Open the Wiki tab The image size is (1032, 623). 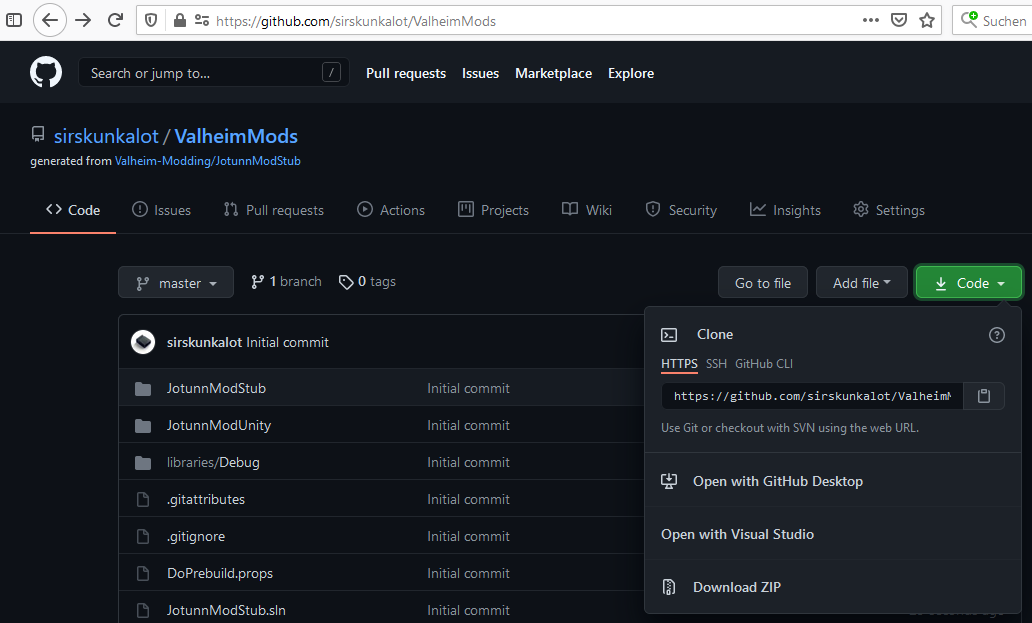click(587, 210)
